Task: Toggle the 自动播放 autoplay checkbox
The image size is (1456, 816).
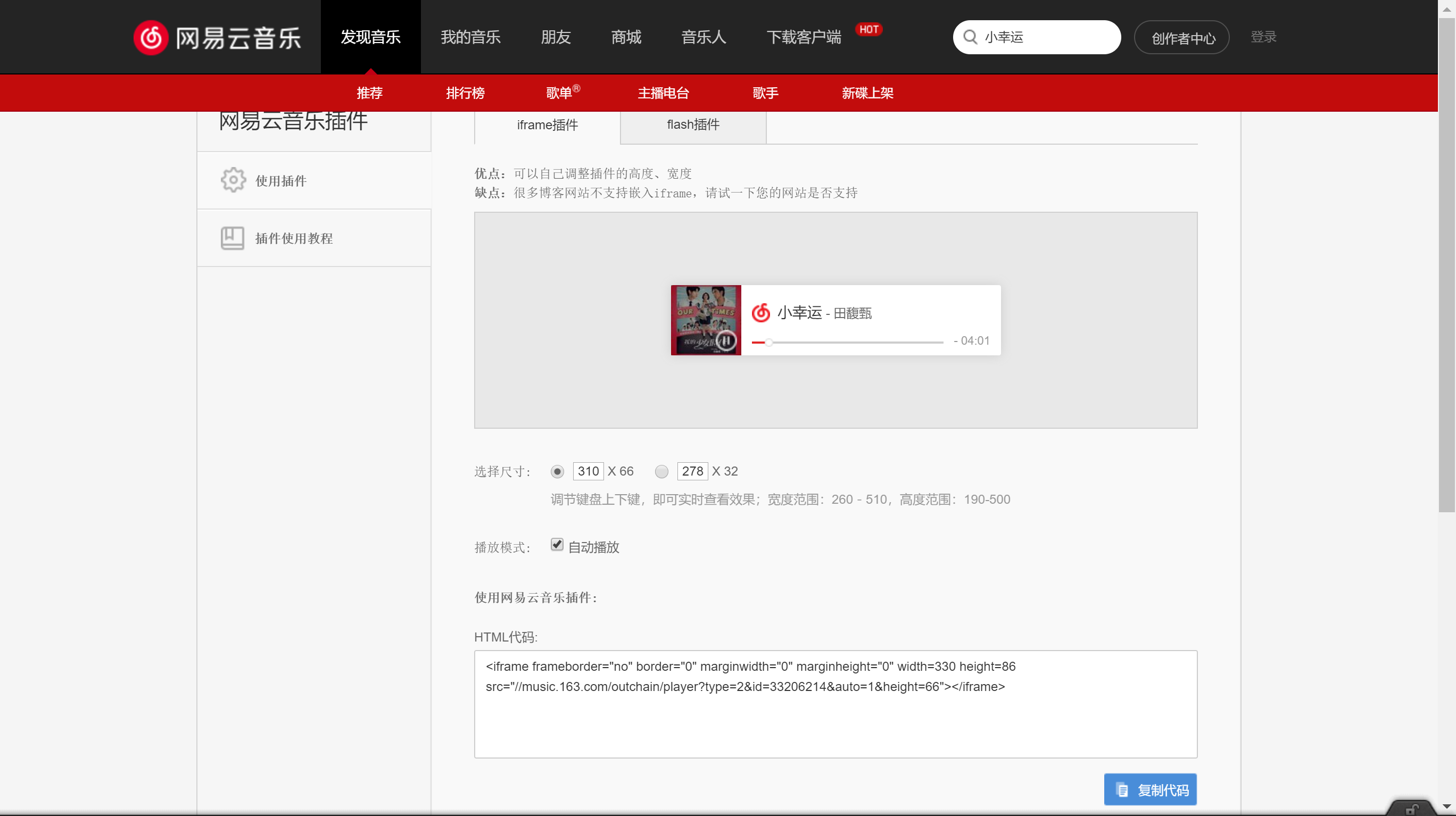Action: 557,545
